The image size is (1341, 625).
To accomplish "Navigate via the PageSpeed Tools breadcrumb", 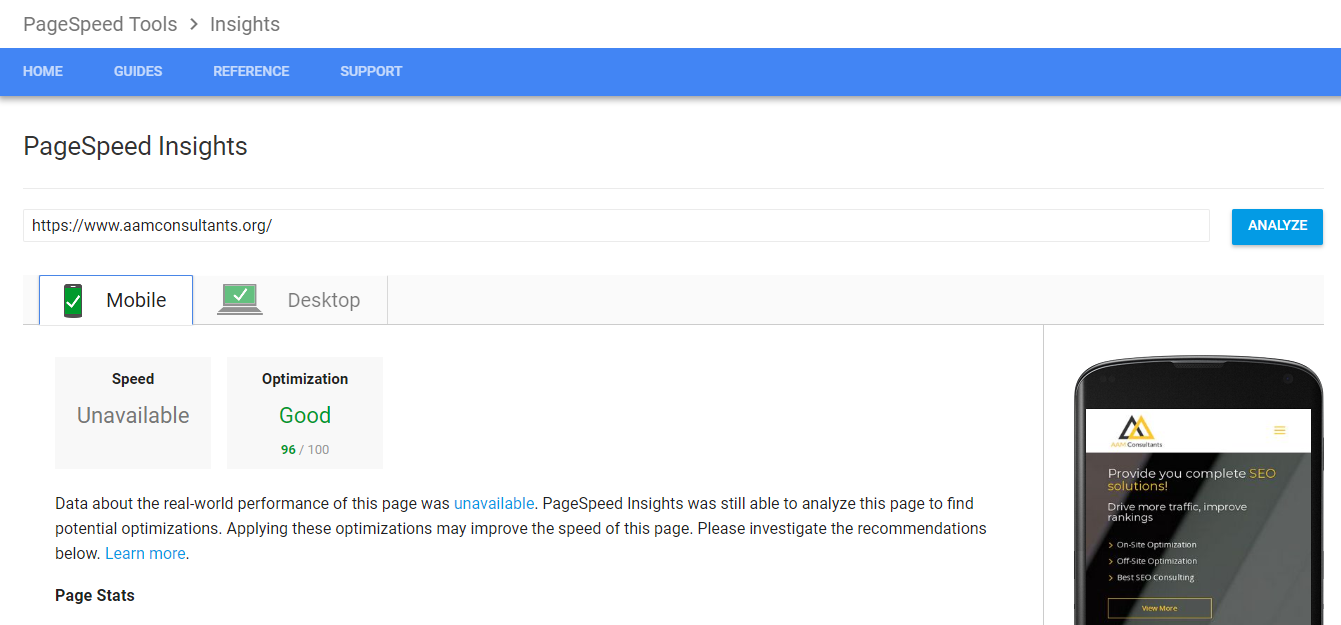I will pyautogui.click(x=100, y=23).
